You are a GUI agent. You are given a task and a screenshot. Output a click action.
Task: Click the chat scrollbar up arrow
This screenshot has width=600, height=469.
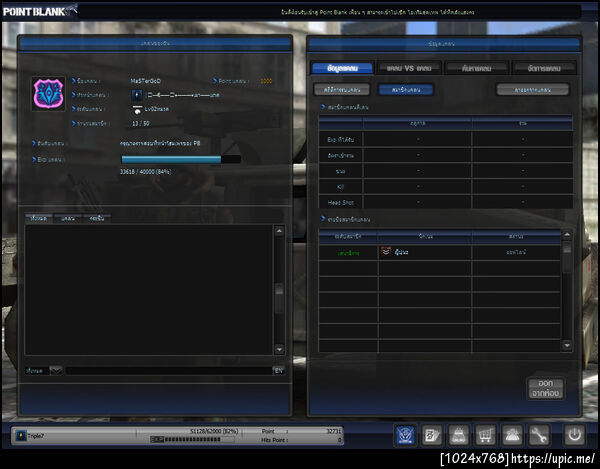click(279, 231)
